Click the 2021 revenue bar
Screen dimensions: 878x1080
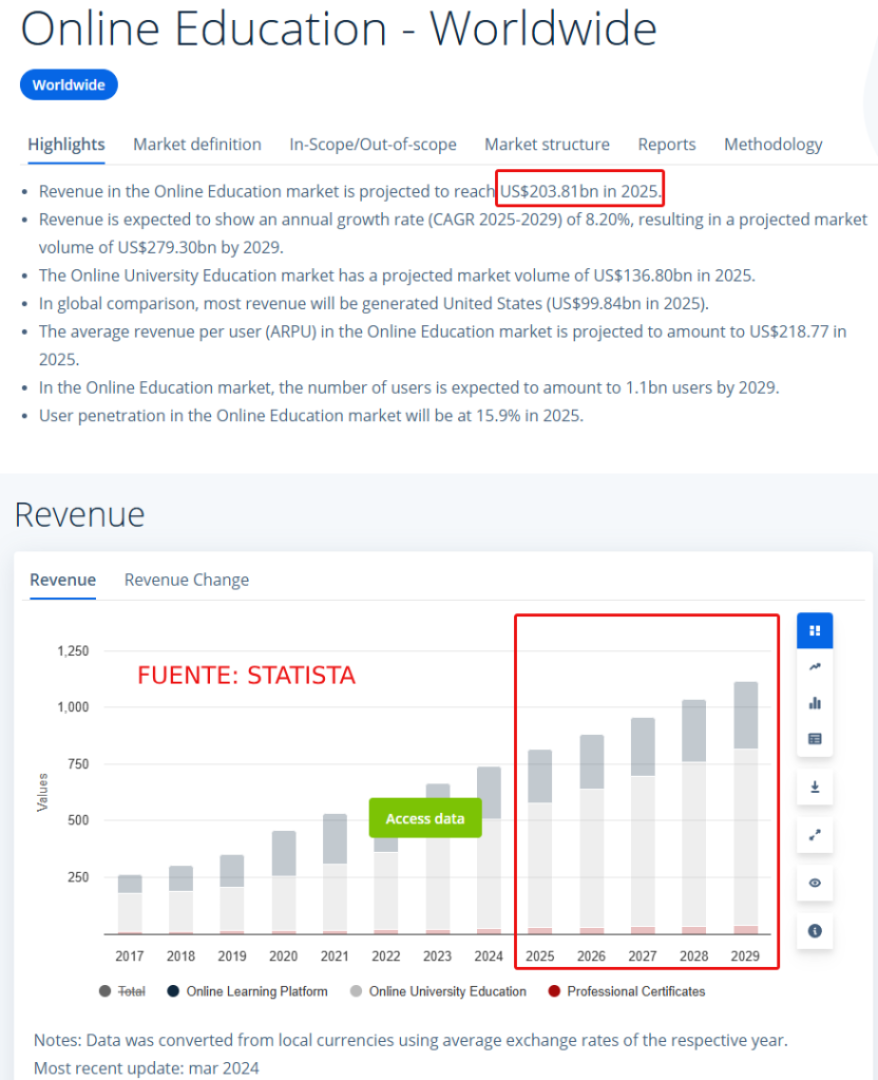(335, 874)
